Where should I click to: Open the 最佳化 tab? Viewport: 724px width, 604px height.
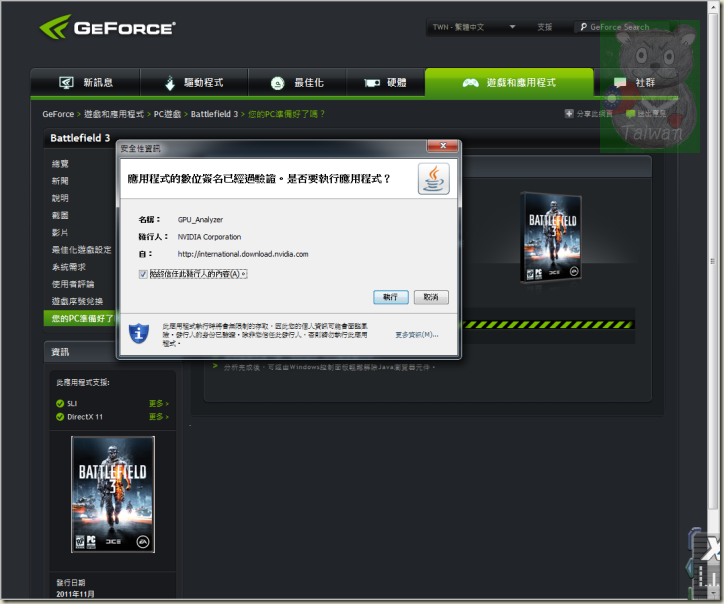tap(297, 83)
